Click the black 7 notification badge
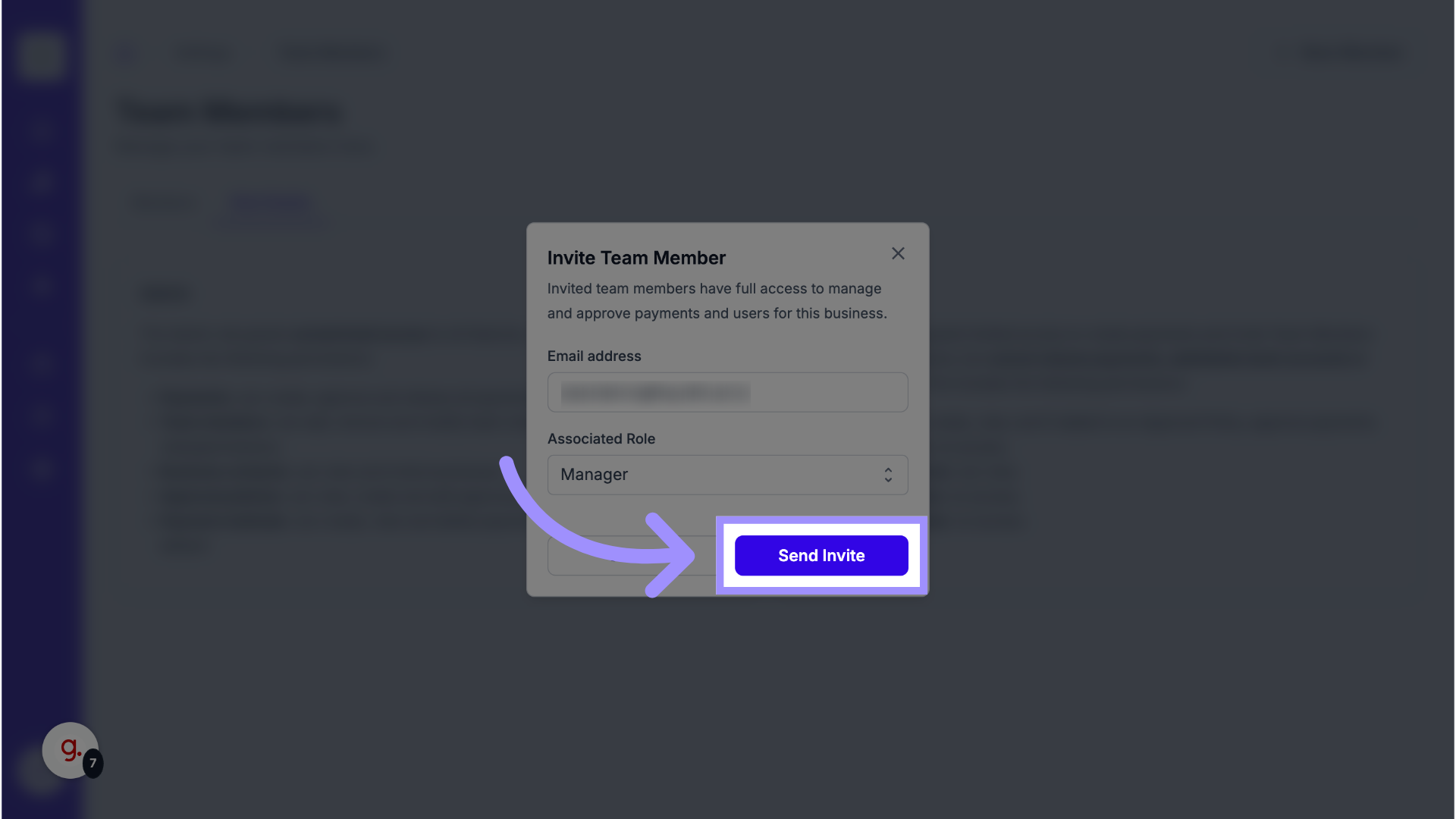 pos(93,763)
